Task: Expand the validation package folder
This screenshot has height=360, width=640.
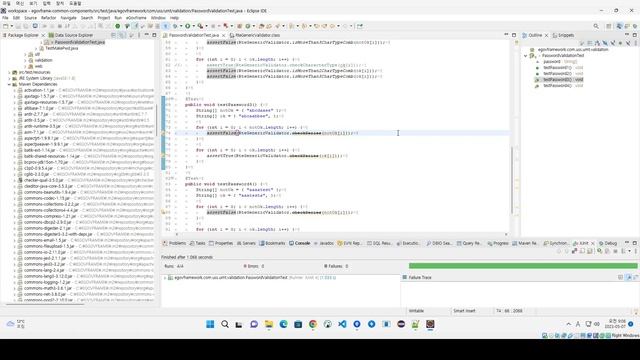Action: pos(25,60)
